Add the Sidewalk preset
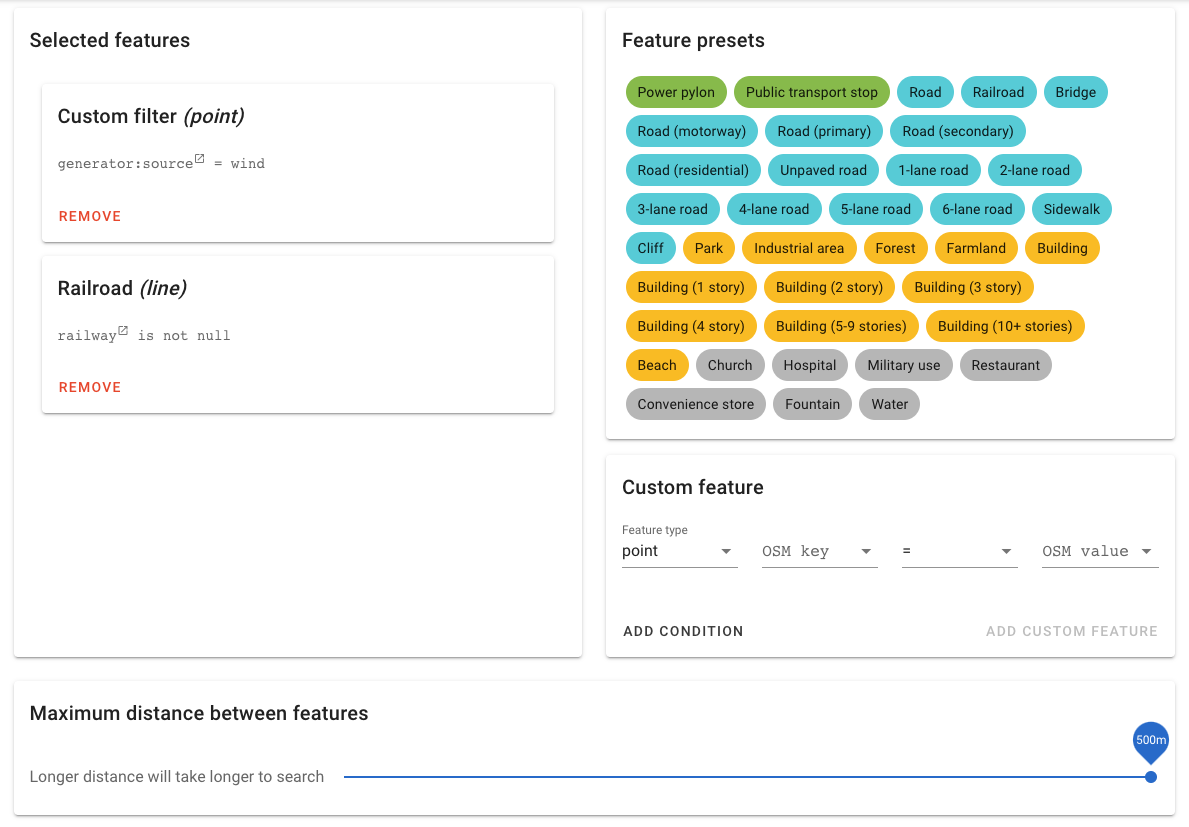The height and width of the screenshot is (827, 1189). point(1071,209)
